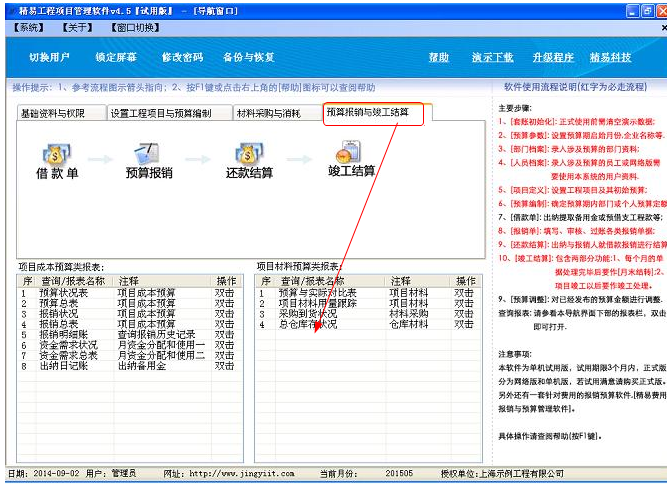This screenshot has height=484, width=667.
Task: Click 锁定屏幕 to lock screen
Action: pos(115,57)
